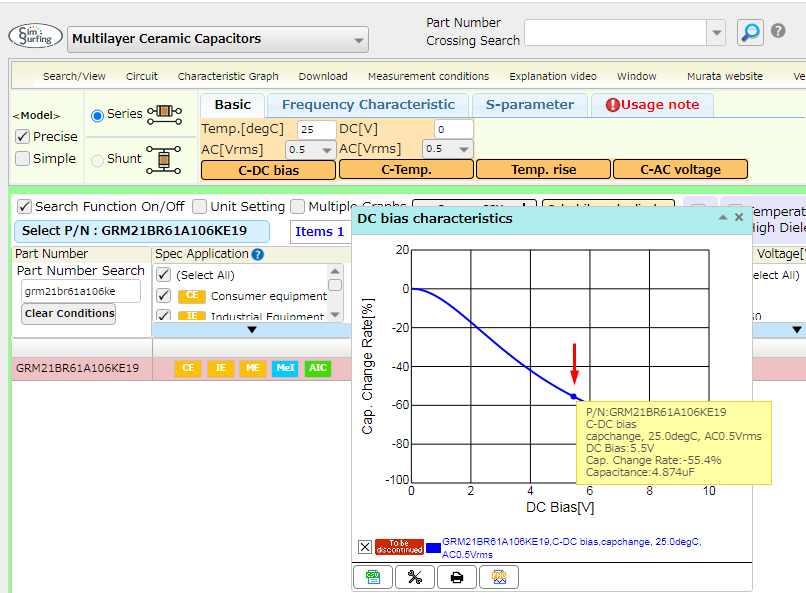Image resolution: width=806 pixels, height=593 pixels.
Task: Toggle the Precise model checkbox
Action: (22, 136)
